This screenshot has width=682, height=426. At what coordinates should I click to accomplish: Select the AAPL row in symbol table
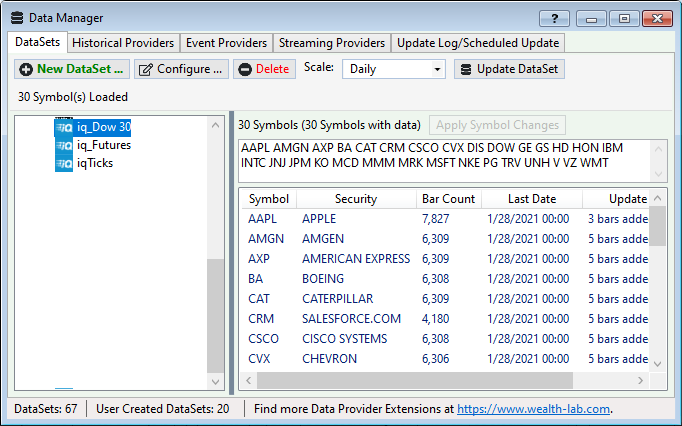tap(262, 218)
